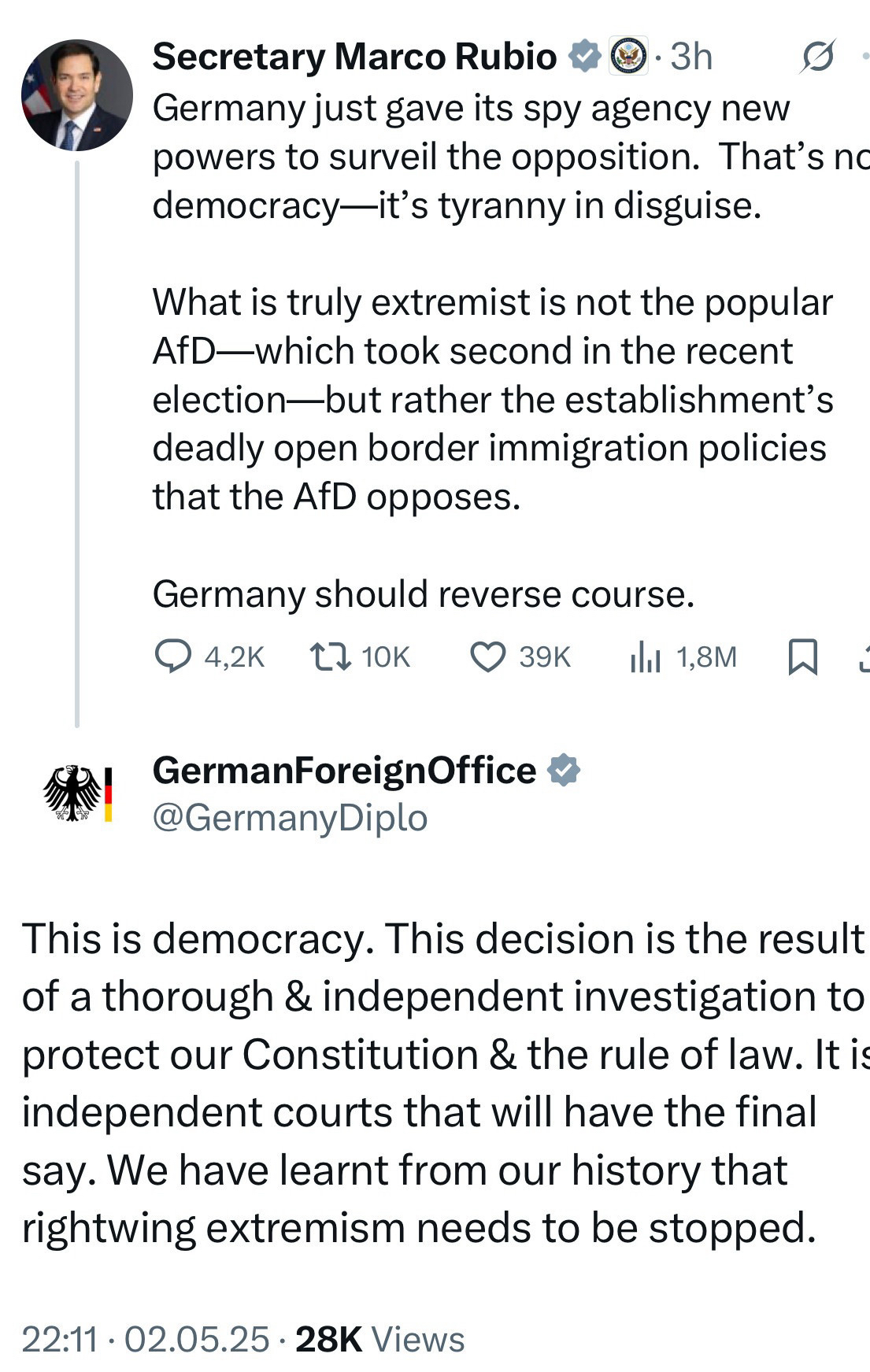
Task: Click GermanForeignOffice's verified badge
Action: click(x=563, y=770)
